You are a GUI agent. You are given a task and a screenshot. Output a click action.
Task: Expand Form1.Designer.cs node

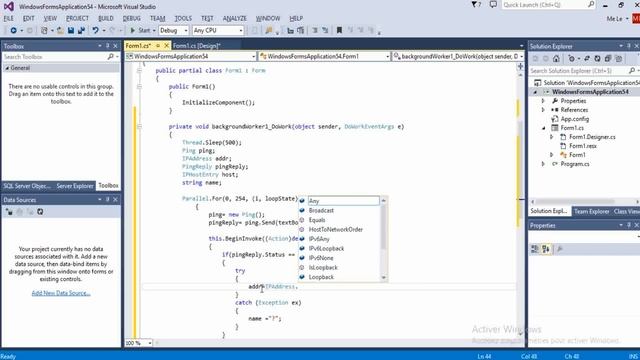(x=552, y=137)
